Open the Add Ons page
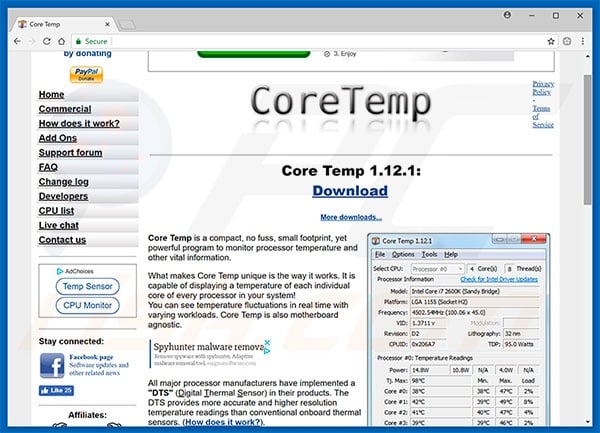Viewport: 600px width, 433px height. click(x=58, y=138)
